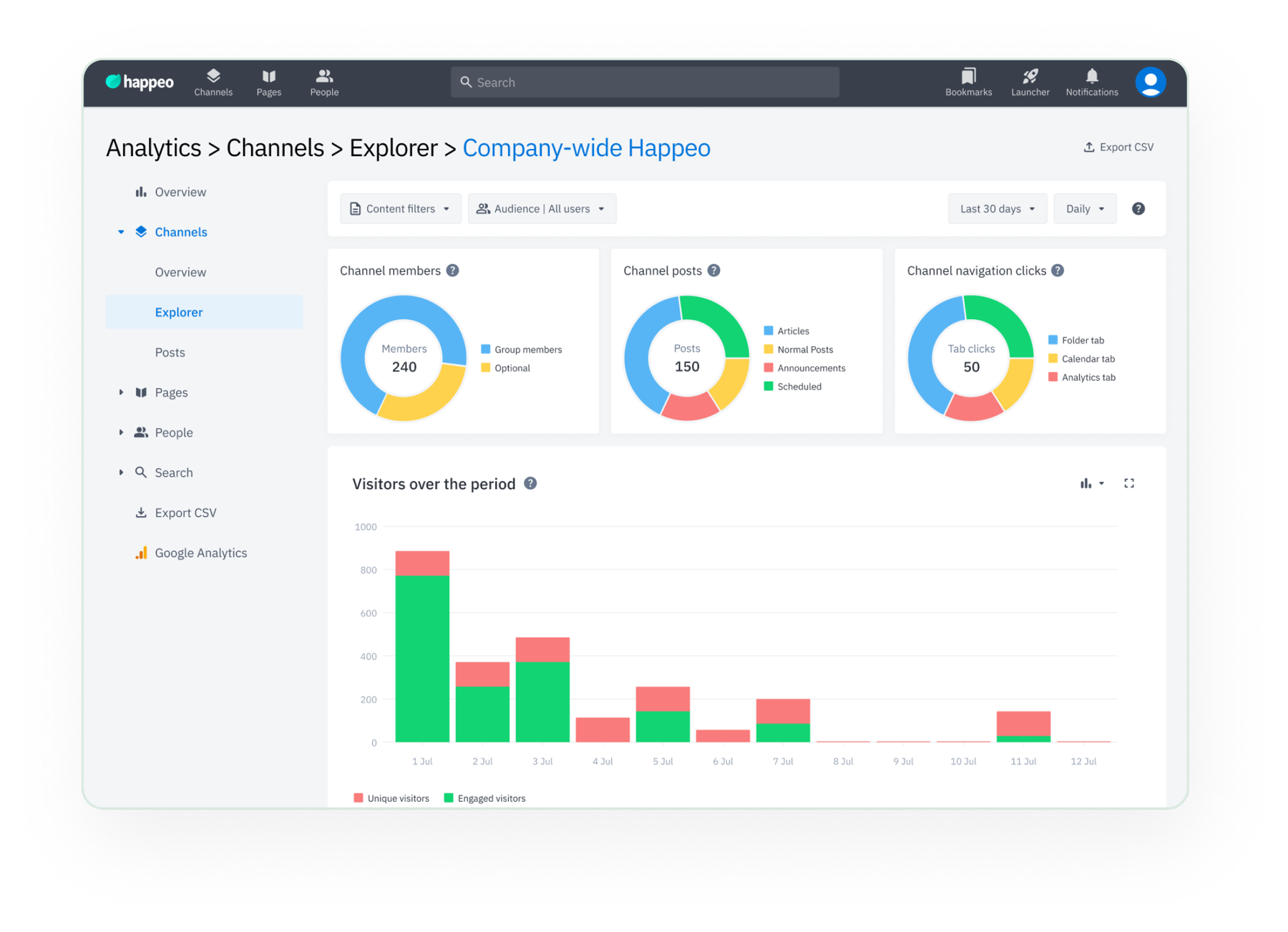Open Channels from the top navigation bar
Image resolution: width=1288 pixels, height=932 pixels.
click(x=213, y=82)
